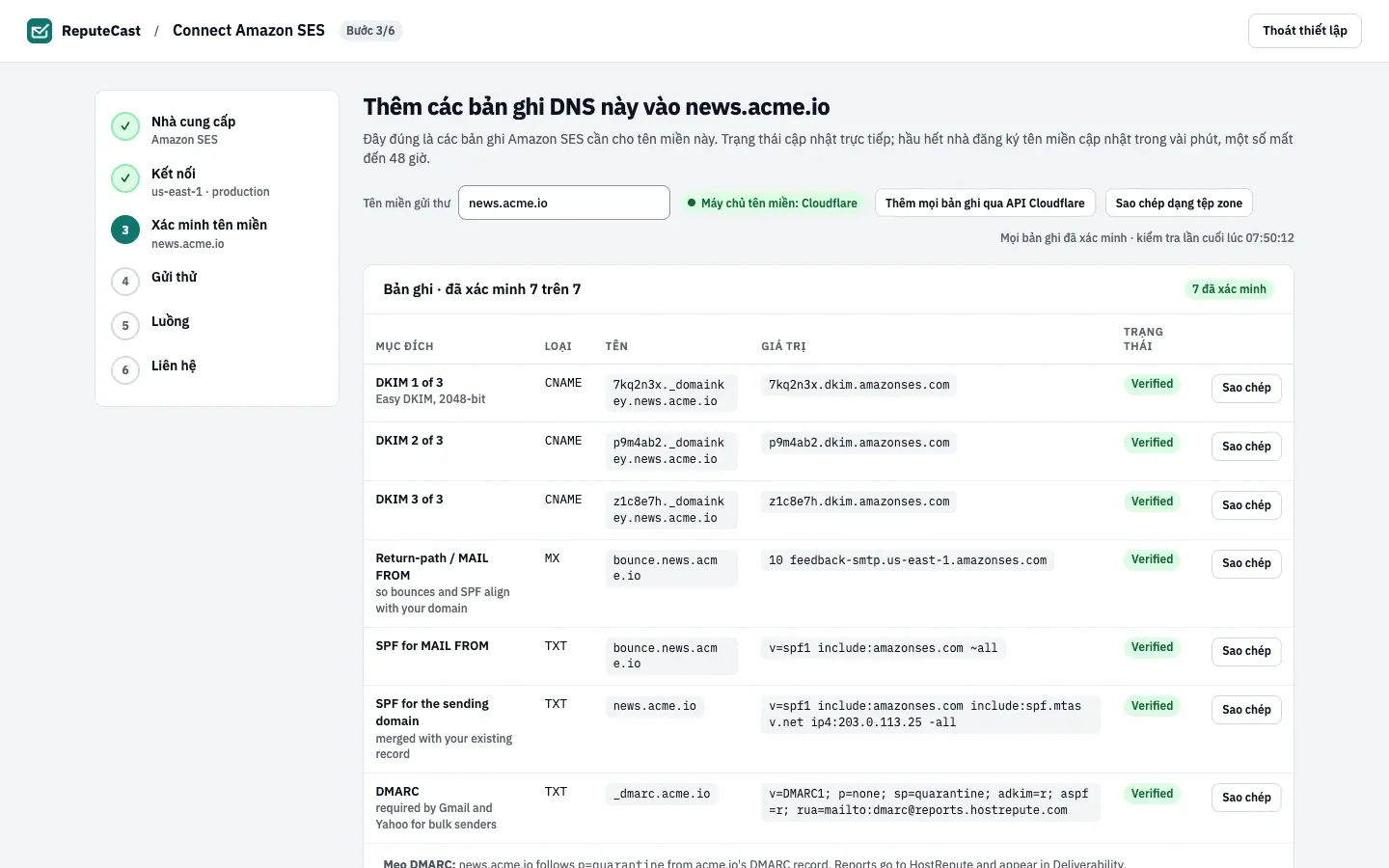Click Thêm mọi bản ghi qua API Cloudflare
The image size is (1389, 868).
(985, 203)
